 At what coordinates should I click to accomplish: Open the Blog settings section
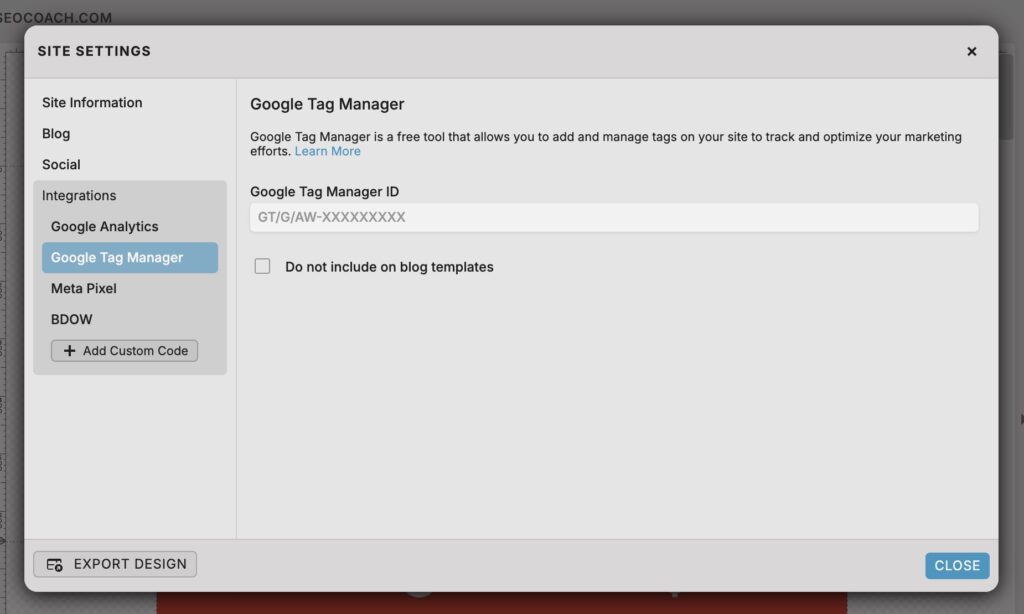coord(56,133)
